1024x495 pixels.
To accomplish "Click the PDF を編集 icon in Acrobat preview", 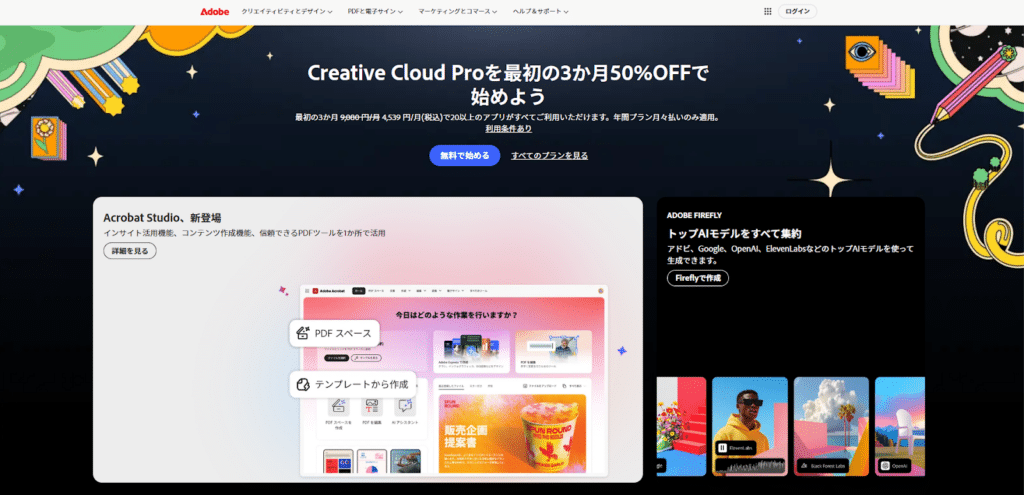I will (371, 407).
